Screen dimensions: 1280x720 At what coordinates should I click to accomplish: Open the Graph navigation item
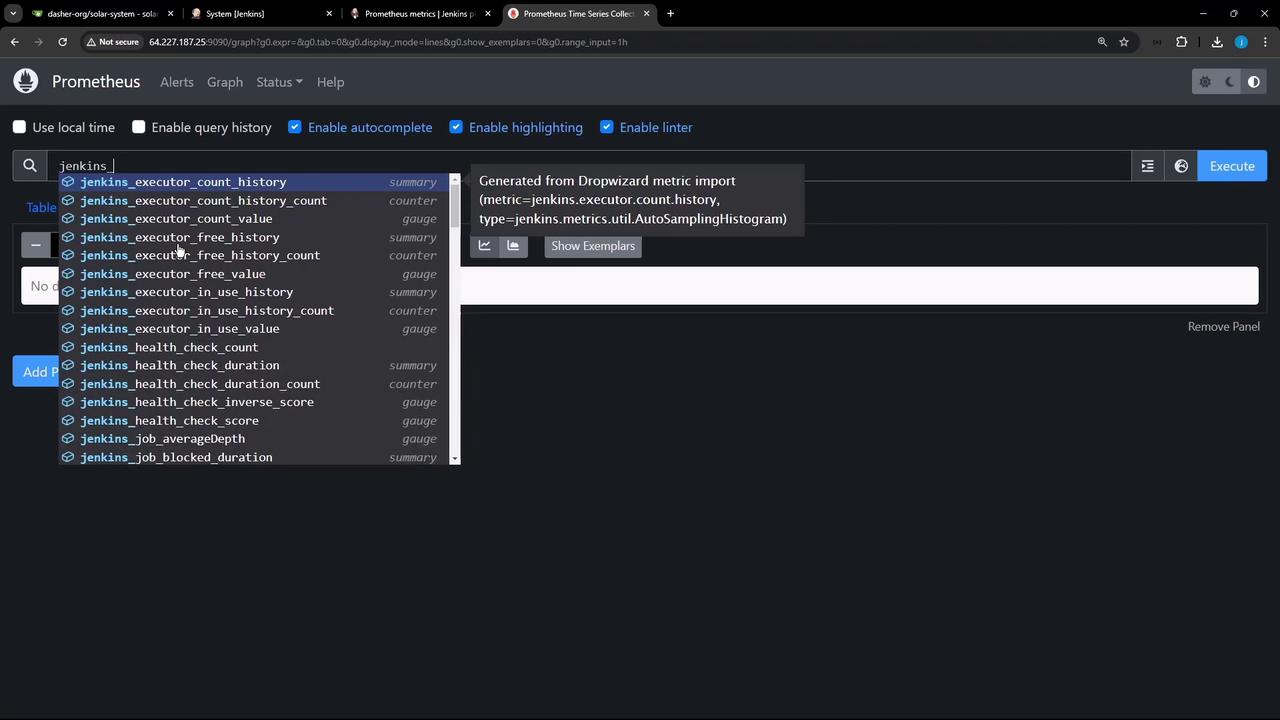[225, 82]
